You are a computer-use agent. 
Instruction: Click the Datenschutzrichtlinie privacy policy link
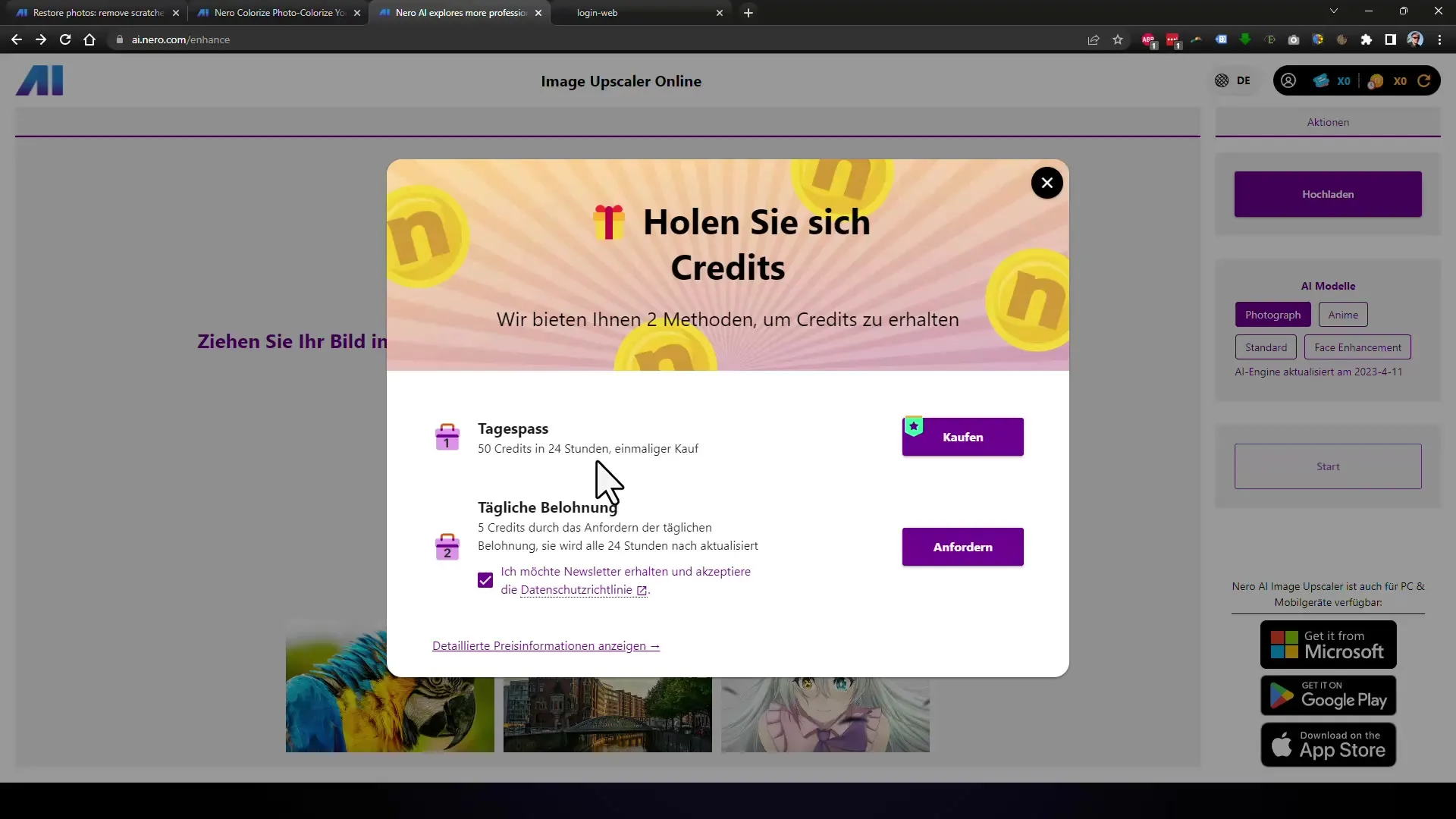(578, 590)
